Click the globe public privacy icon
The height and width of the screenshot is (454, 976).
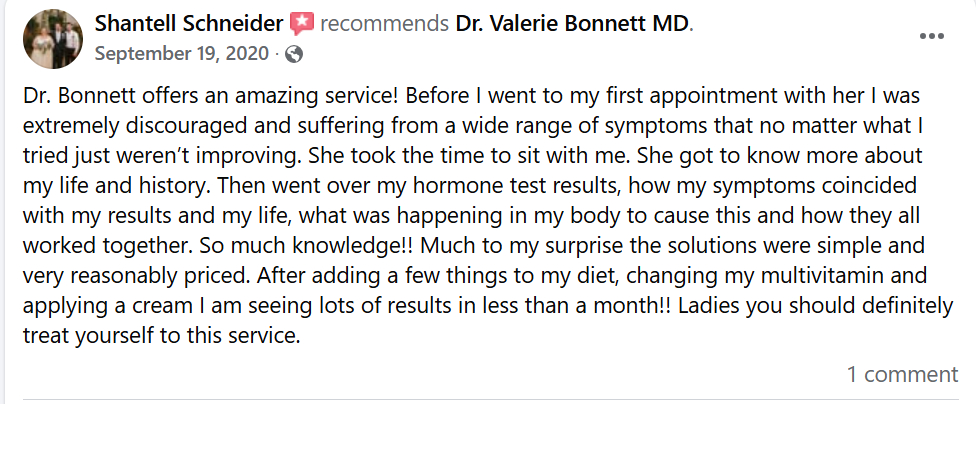[294, 54]
